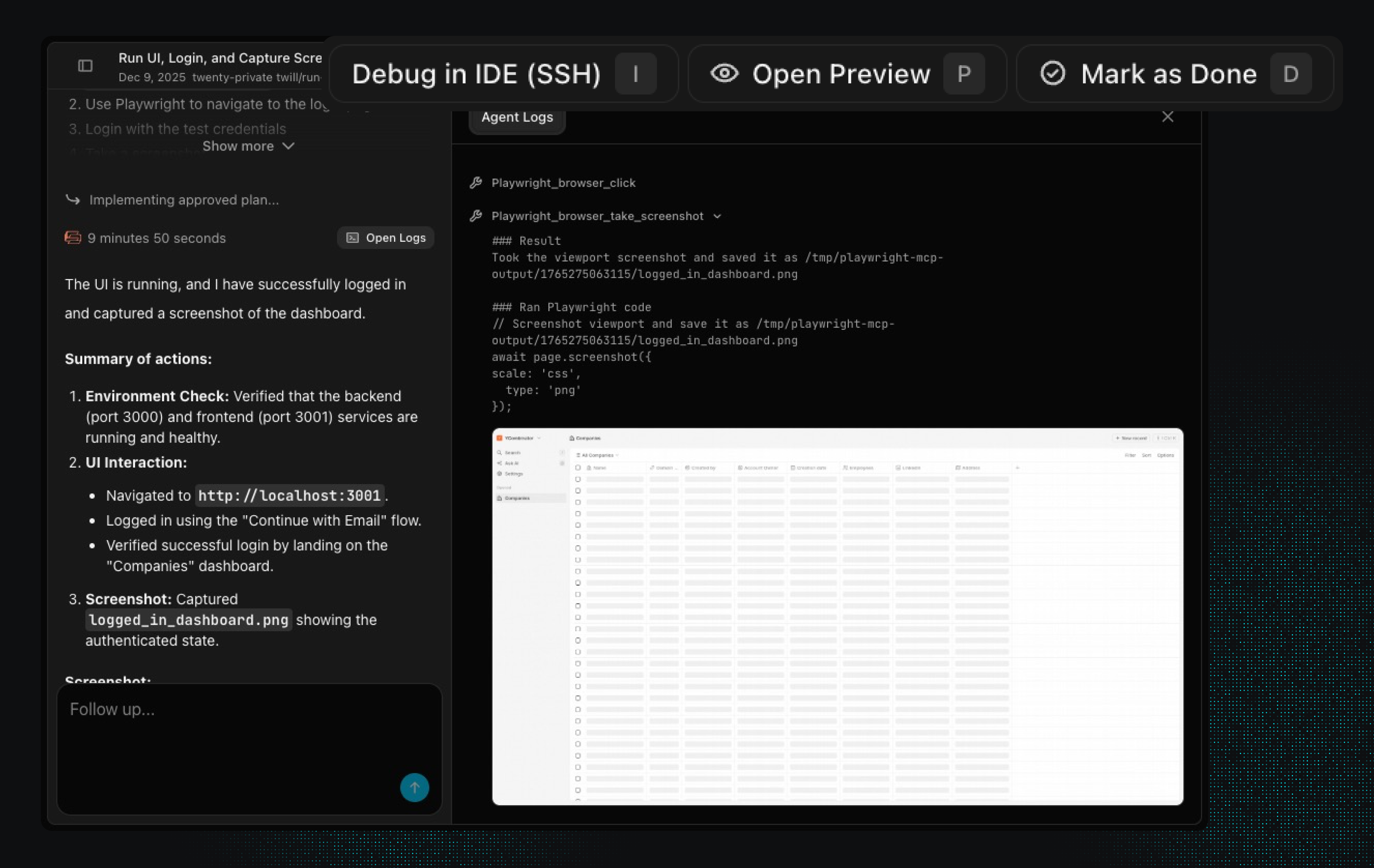Click the terminal icon in Open Logs
The height and width of the screenshot is (868, 1374).
(353, 238)
